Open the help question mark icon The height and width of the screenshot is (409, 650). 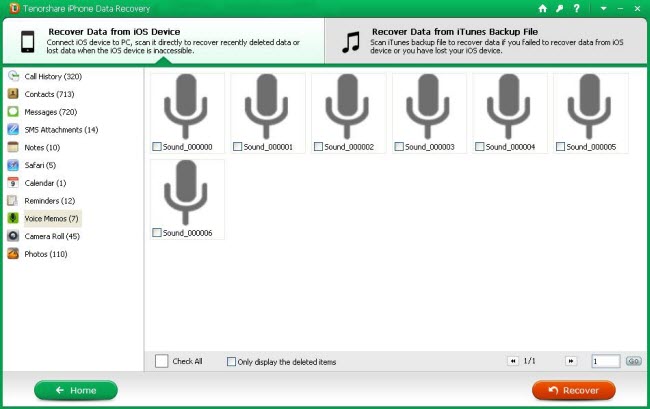577,8
